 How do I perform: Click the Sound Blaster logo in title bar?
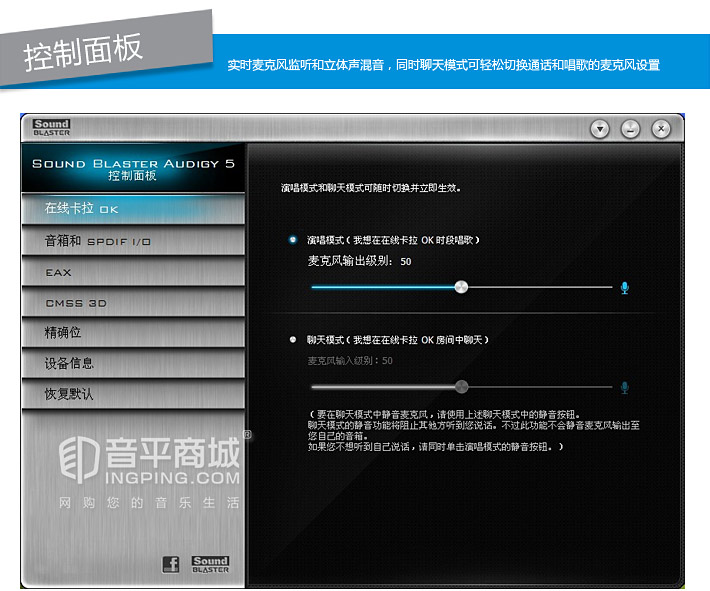(51, 127)
